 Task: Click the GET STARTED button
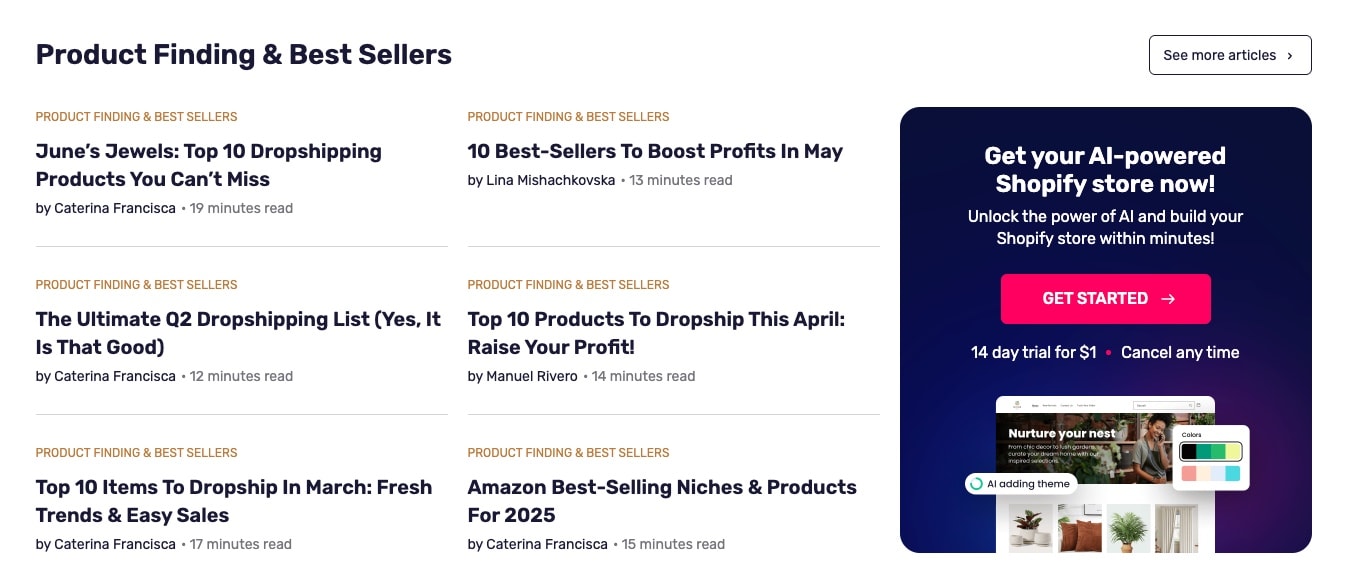[x=1105, y=298]
